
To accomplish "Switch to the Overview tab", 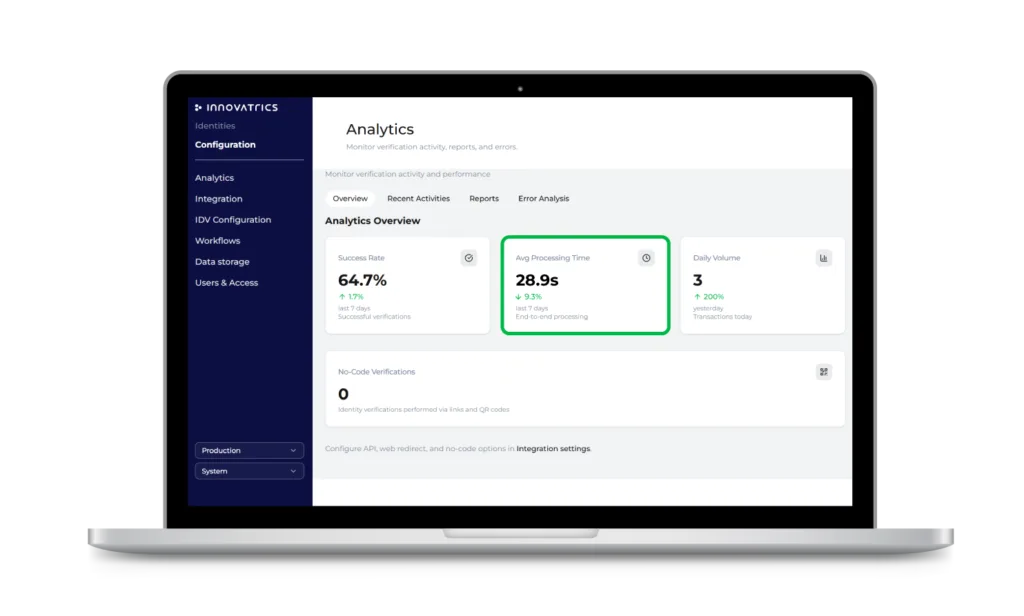I will click(x=350, y=199).
